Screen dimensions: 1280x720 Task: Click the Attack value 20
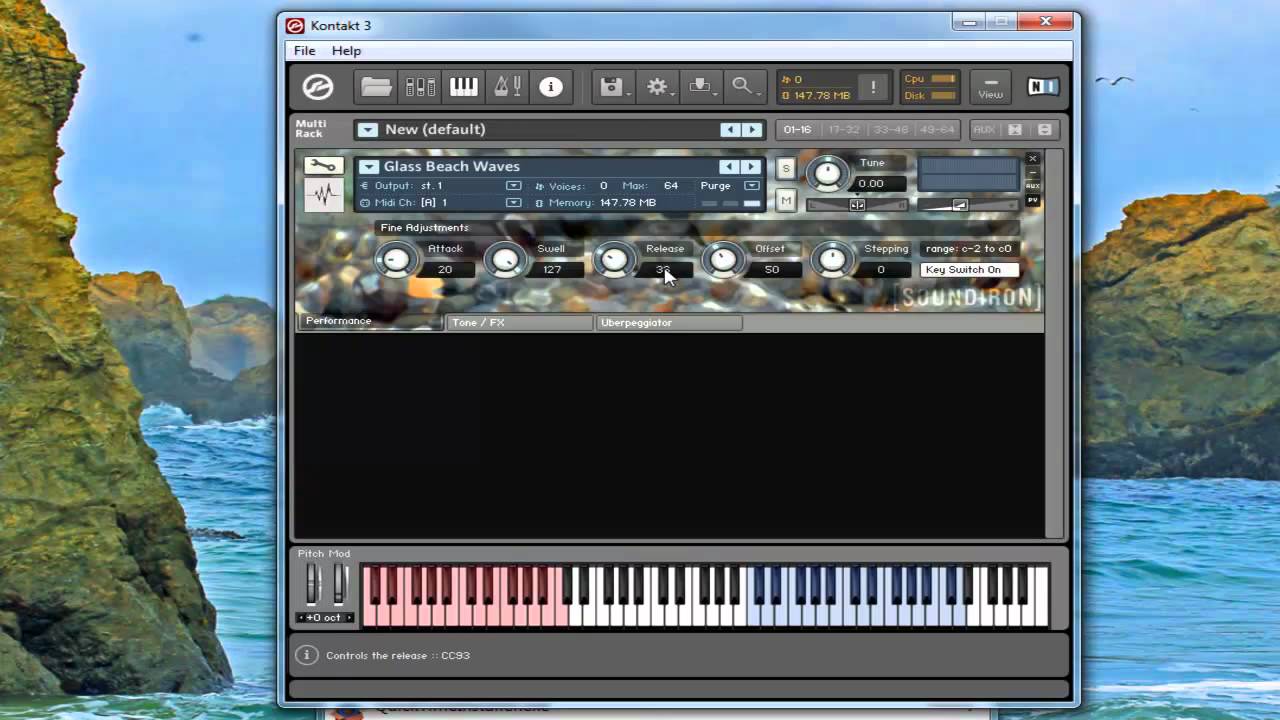pyautogui.click(x=445, y=270)
